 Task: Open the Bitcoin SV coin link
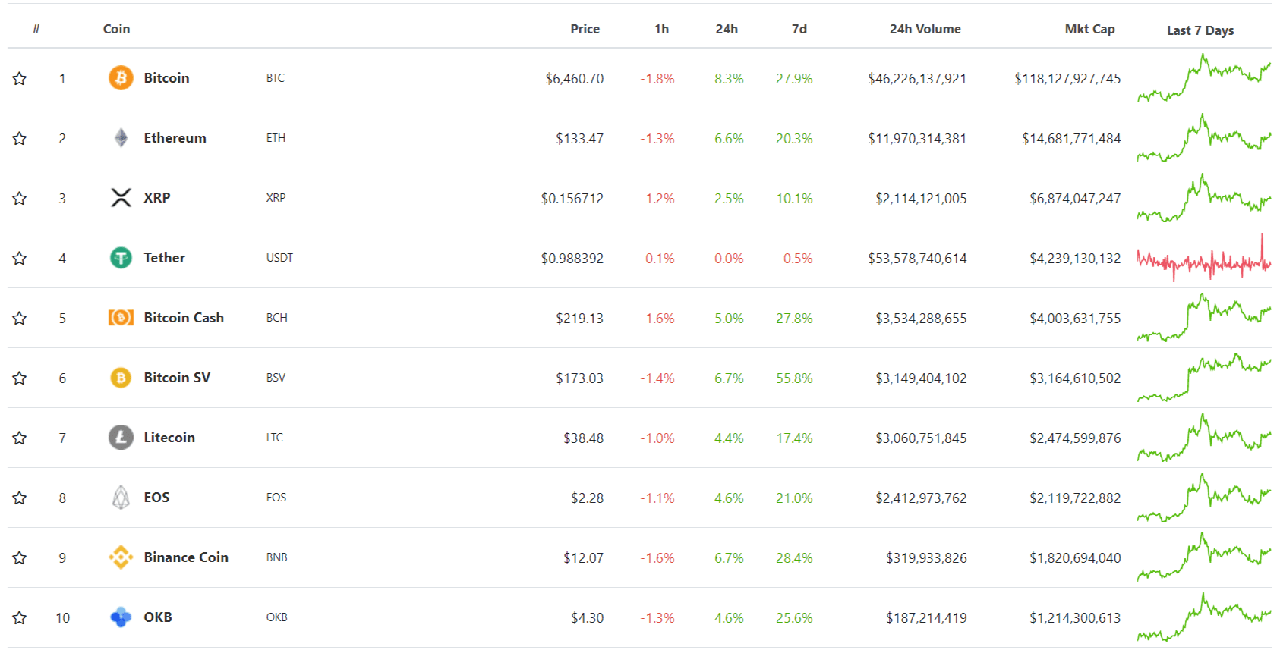pyautogui.click(x=177, y=378)
